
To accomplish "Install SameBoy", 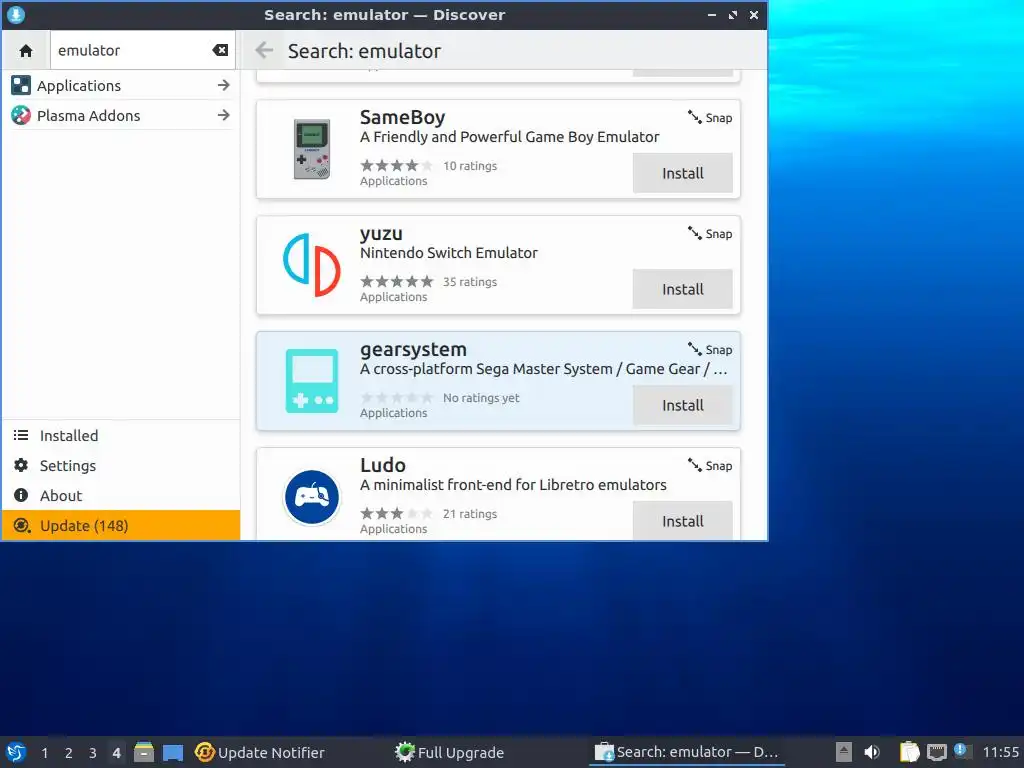I will [682, 173].
